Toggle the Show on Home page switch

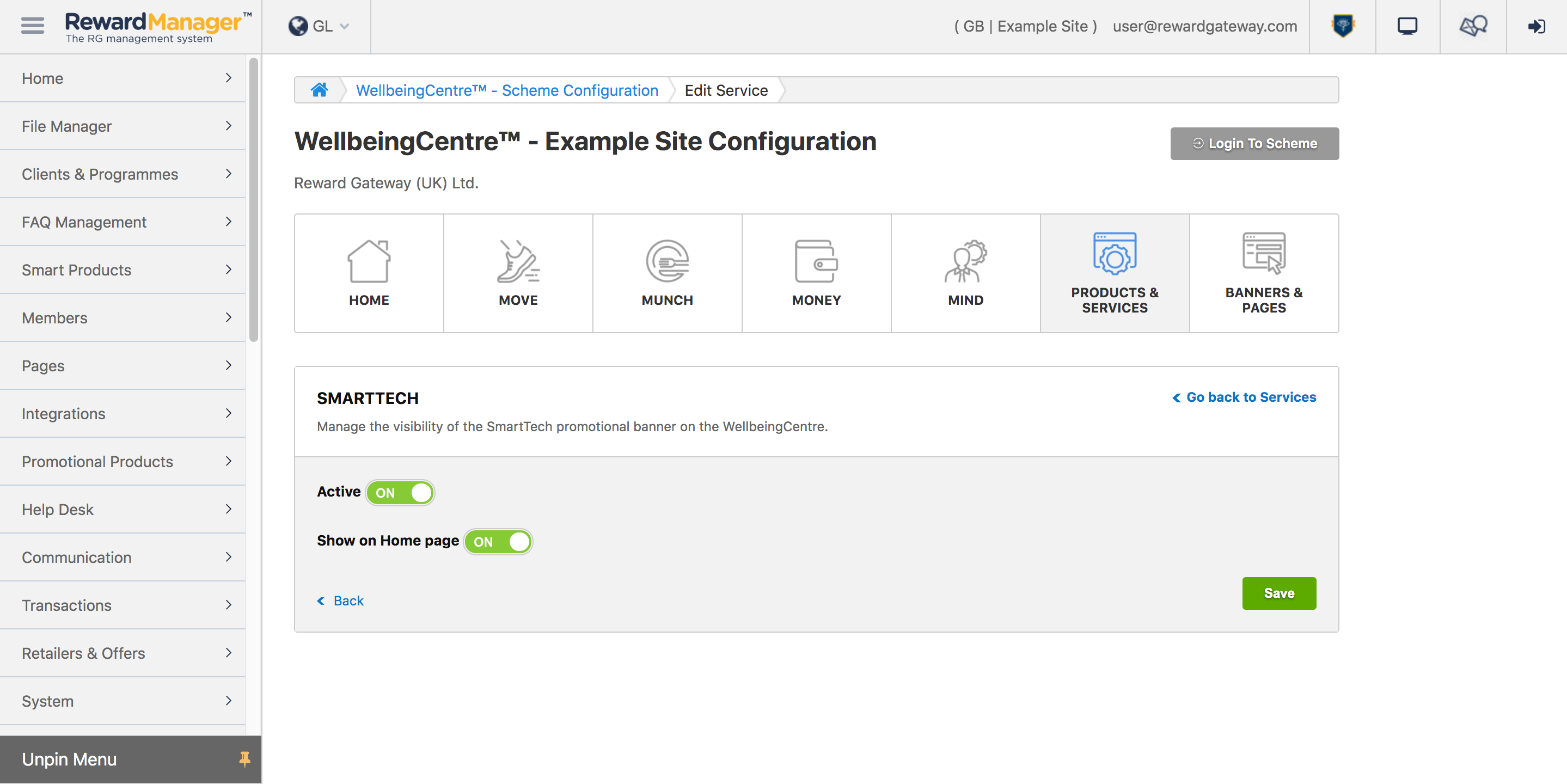point(498,541)
